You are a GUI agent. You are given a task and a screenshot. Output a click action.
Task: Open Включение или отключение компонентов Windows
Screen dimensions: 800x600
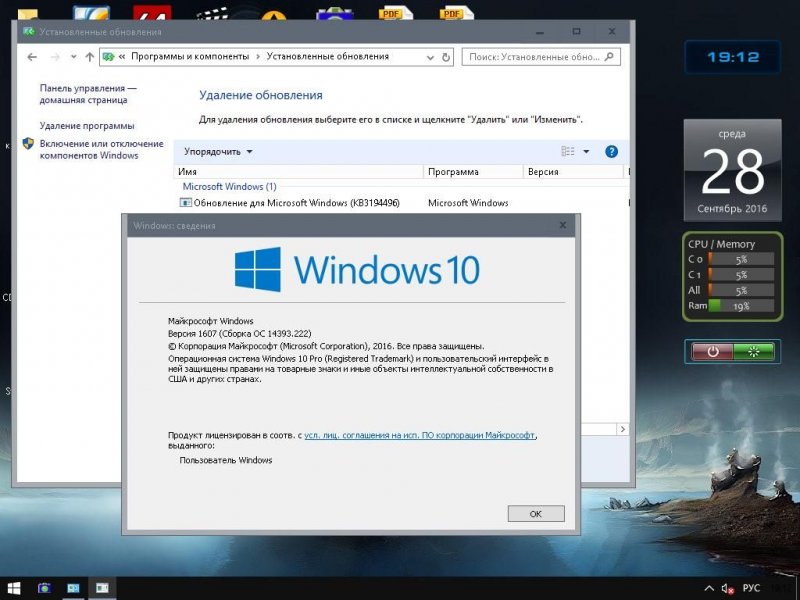pyautogui.click(x=102, y=149)
